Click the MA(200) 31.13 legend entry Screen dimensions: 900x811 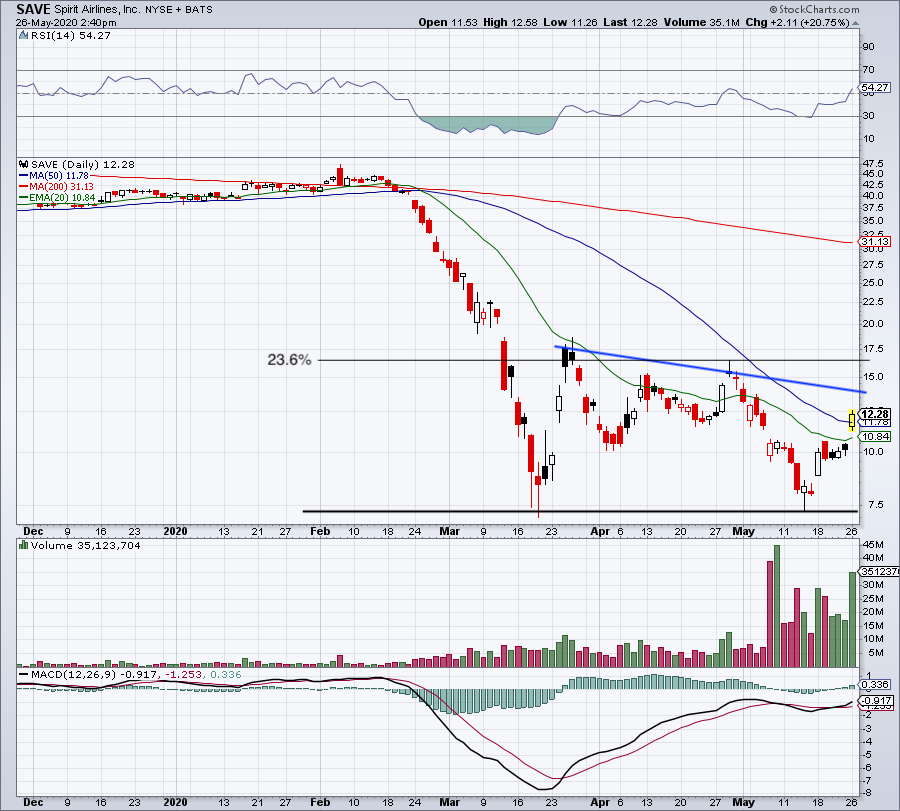pos(56,187)
